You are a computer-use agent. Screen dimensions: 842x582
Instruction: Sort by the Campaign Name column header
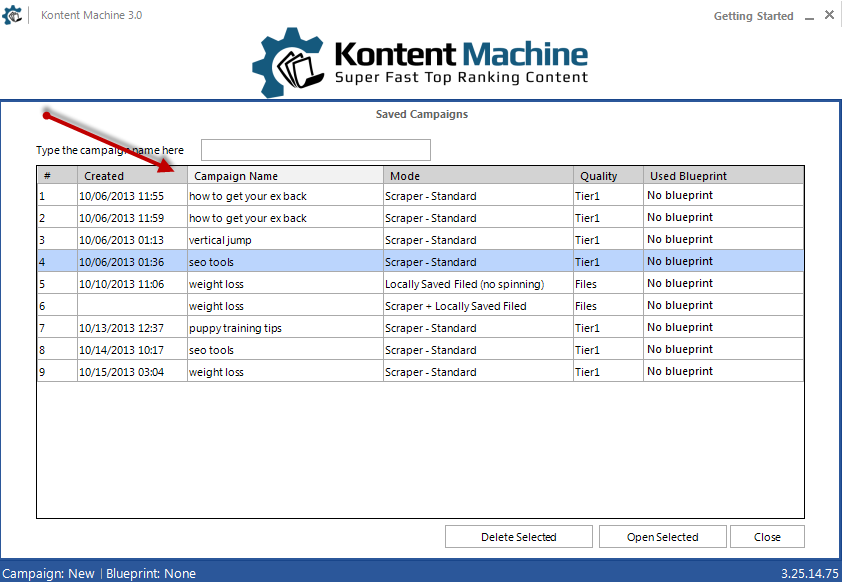click(285, 176)
